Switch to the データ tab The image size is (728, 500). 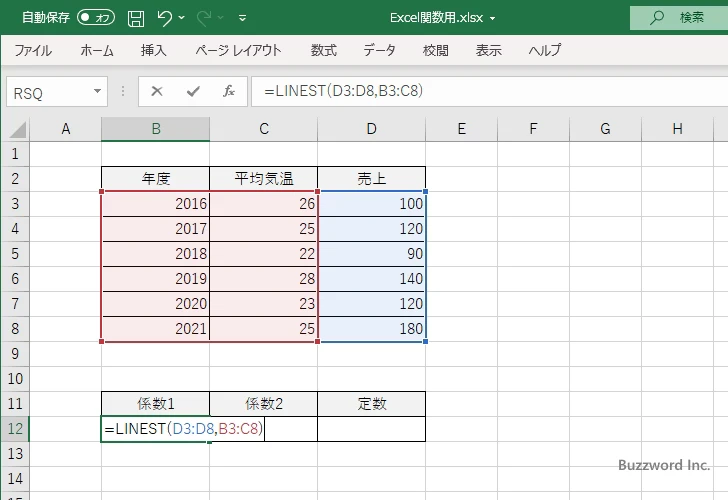[379, 50]
